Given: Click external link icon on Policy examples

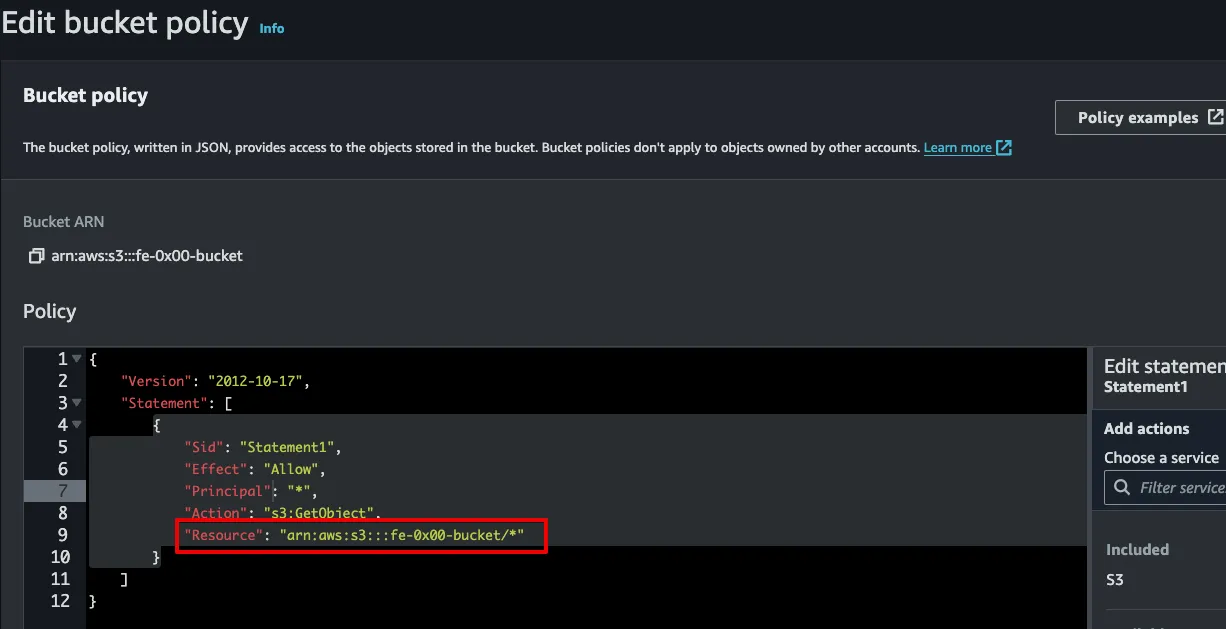Looking at the screenshot, I should point(1215,117).
